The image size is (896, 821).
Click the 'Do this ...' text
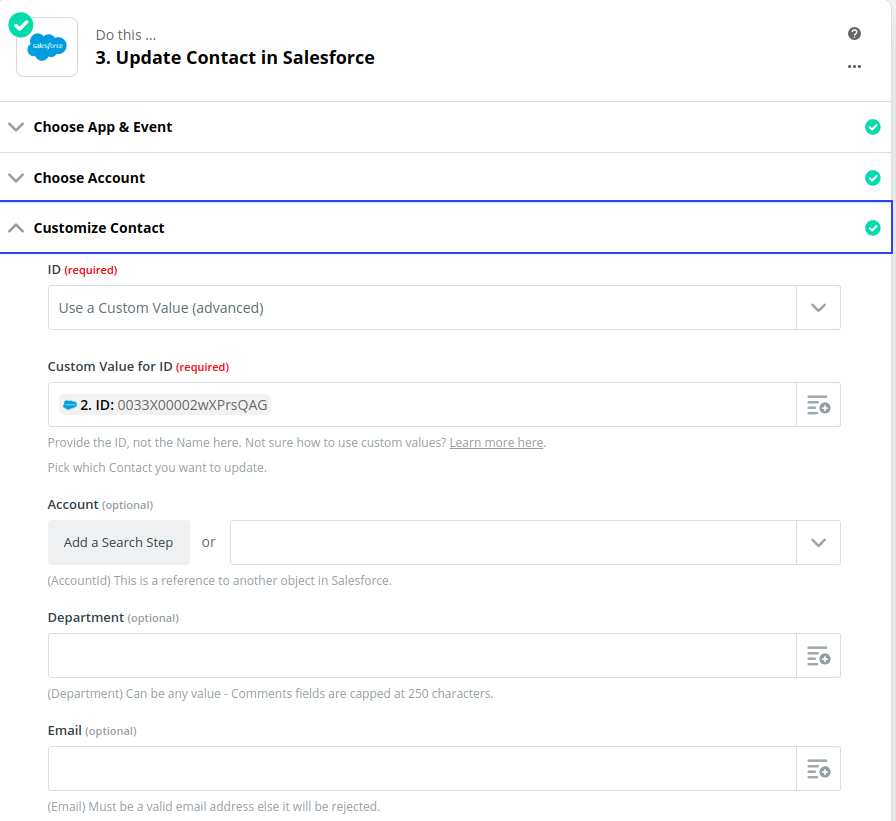[126, 35]
